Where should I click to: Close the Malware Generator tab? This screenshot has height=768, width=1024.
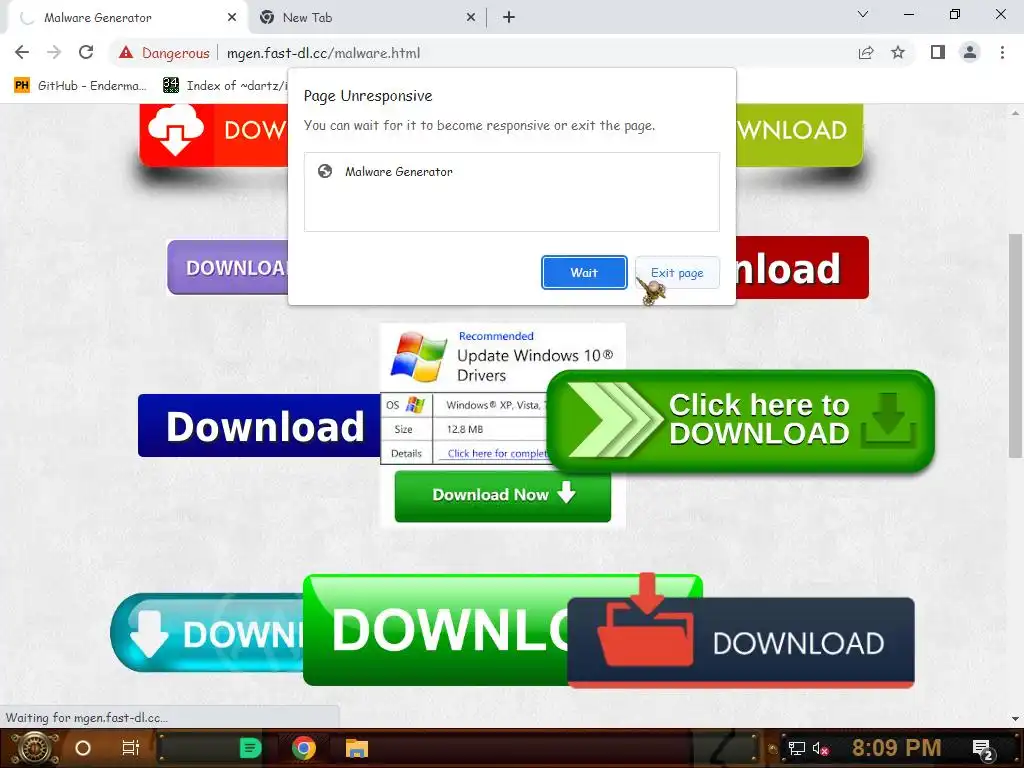click(232, 18)
